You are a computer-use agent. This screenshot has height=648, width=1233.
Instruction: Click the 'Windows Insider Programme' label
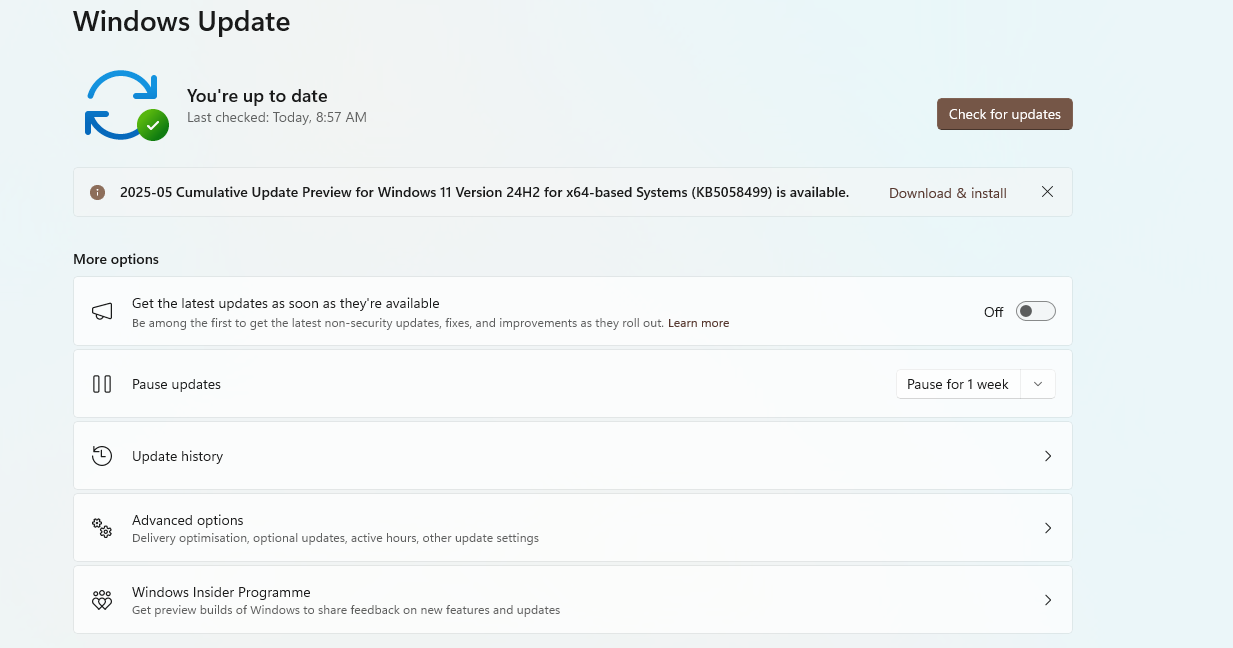(221, 592)
